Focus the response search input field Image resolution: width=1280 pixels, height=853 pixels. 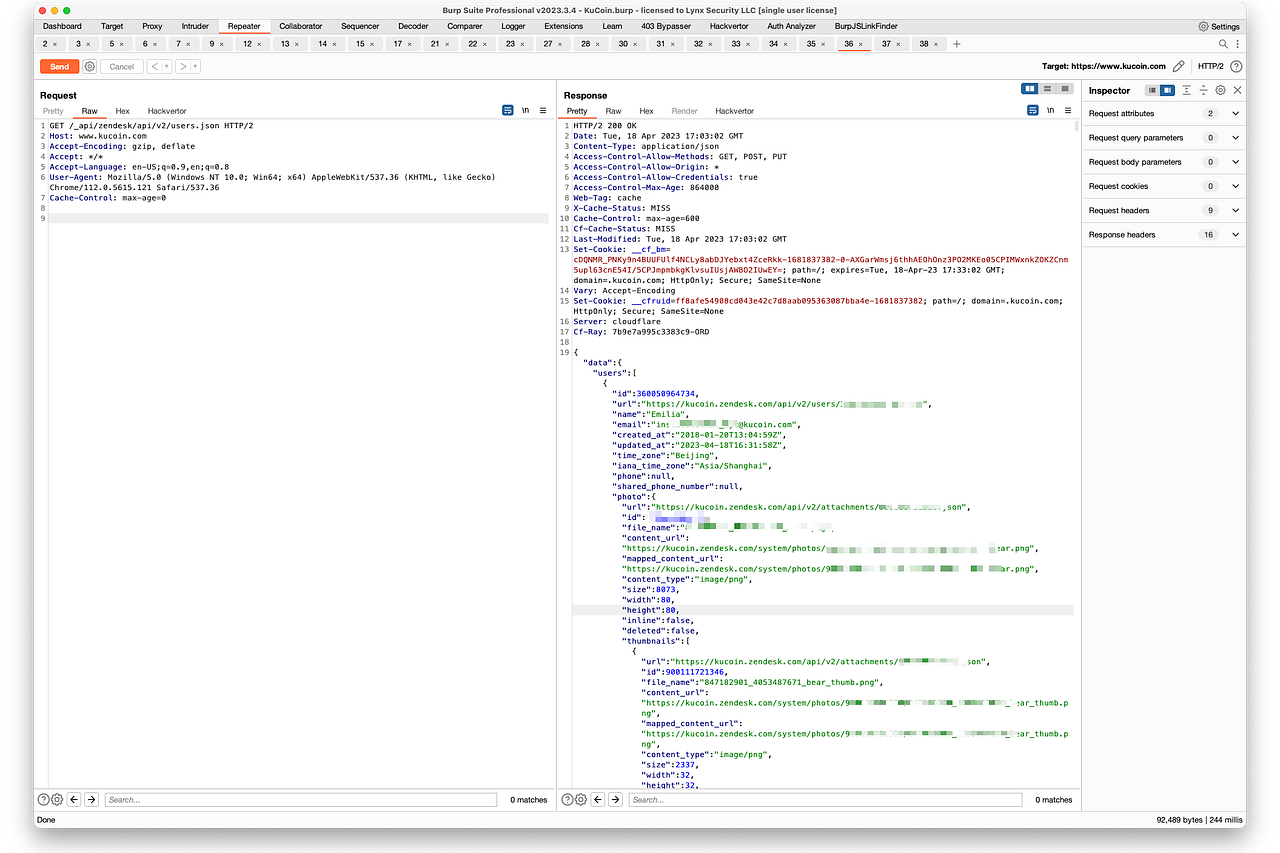pos(825,799)
